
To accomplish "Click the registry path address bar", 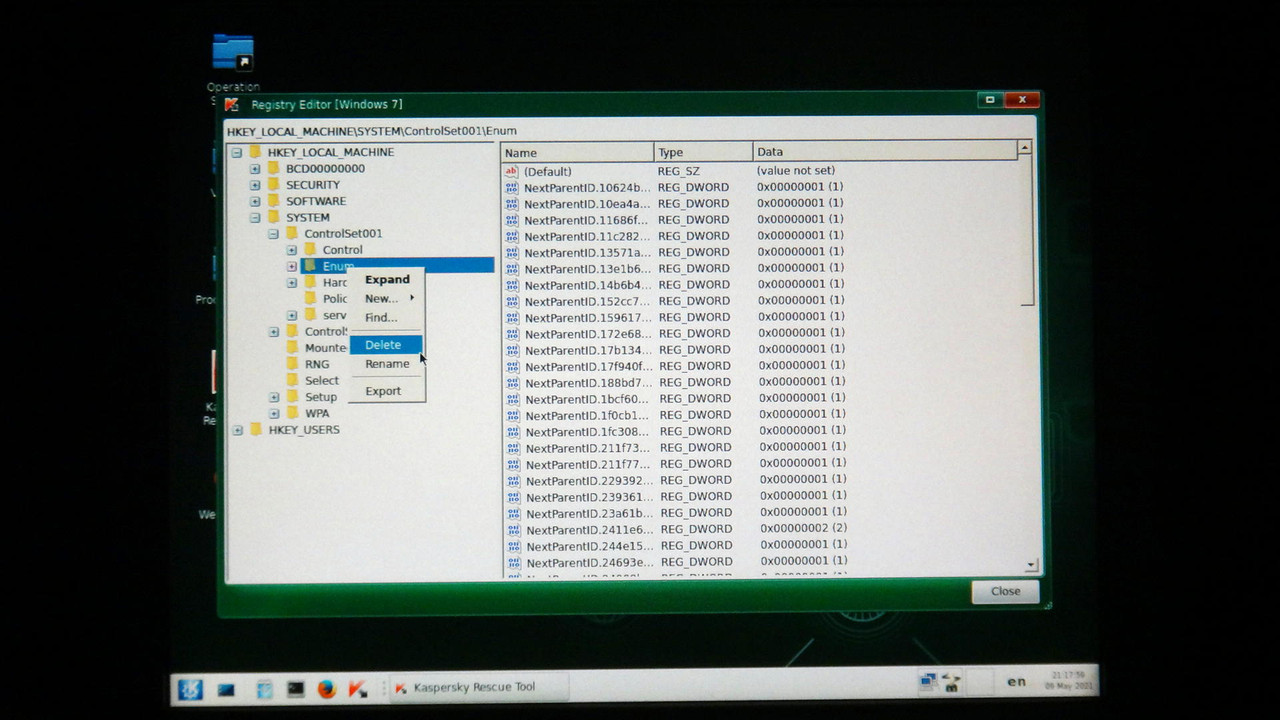I will (630, 131).
